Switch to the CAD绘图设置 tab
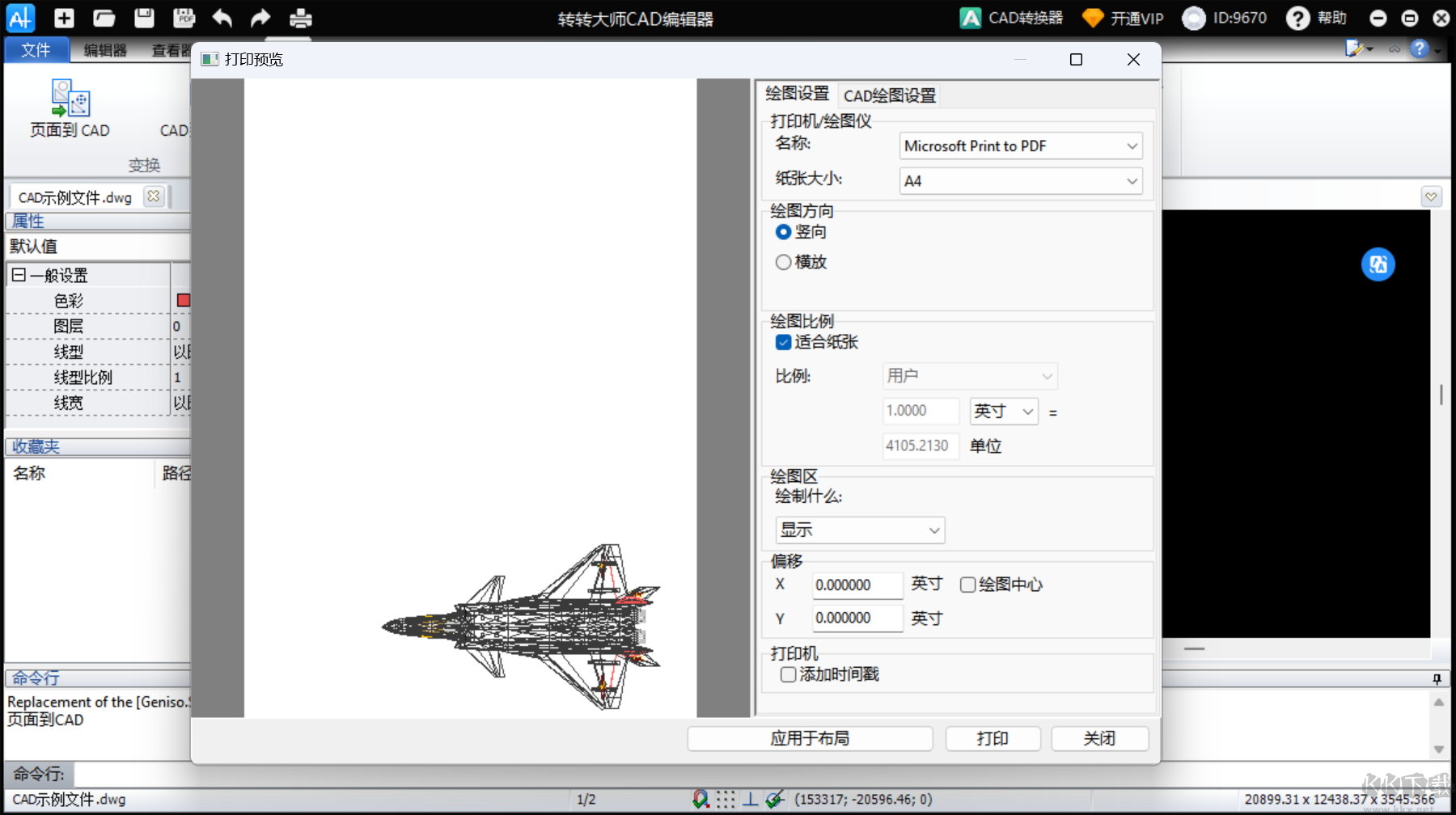 889,95
